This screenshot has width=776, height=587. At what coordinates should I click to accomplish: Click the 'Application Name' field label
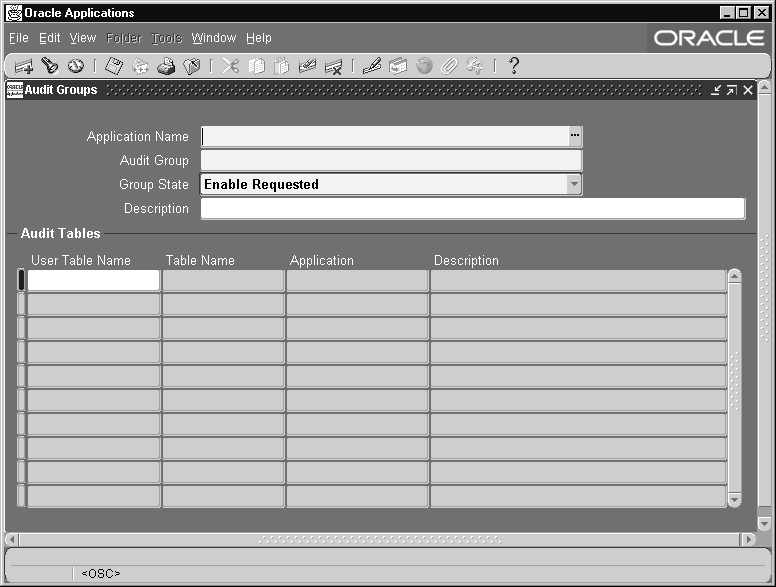138,137
